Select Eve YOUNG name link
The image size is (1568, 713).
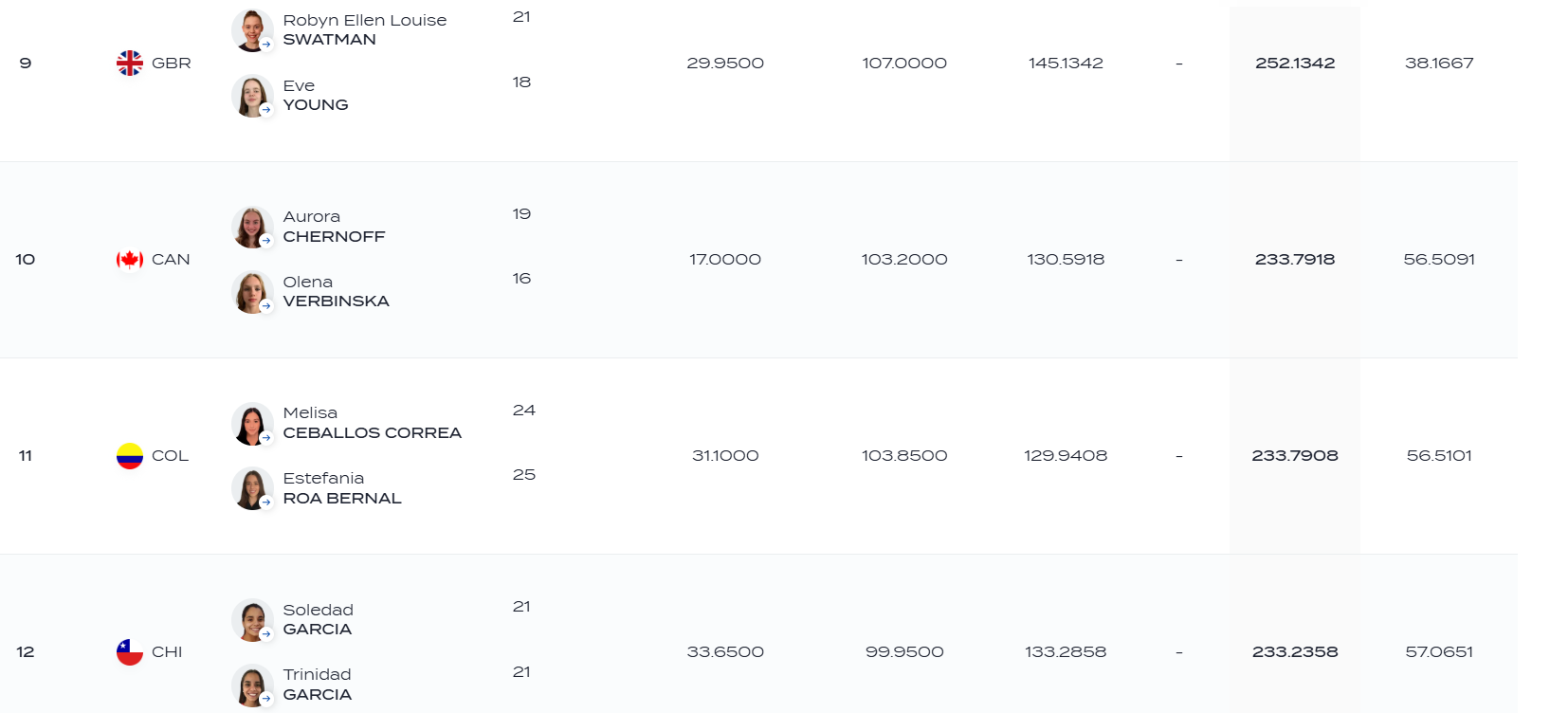316,96
